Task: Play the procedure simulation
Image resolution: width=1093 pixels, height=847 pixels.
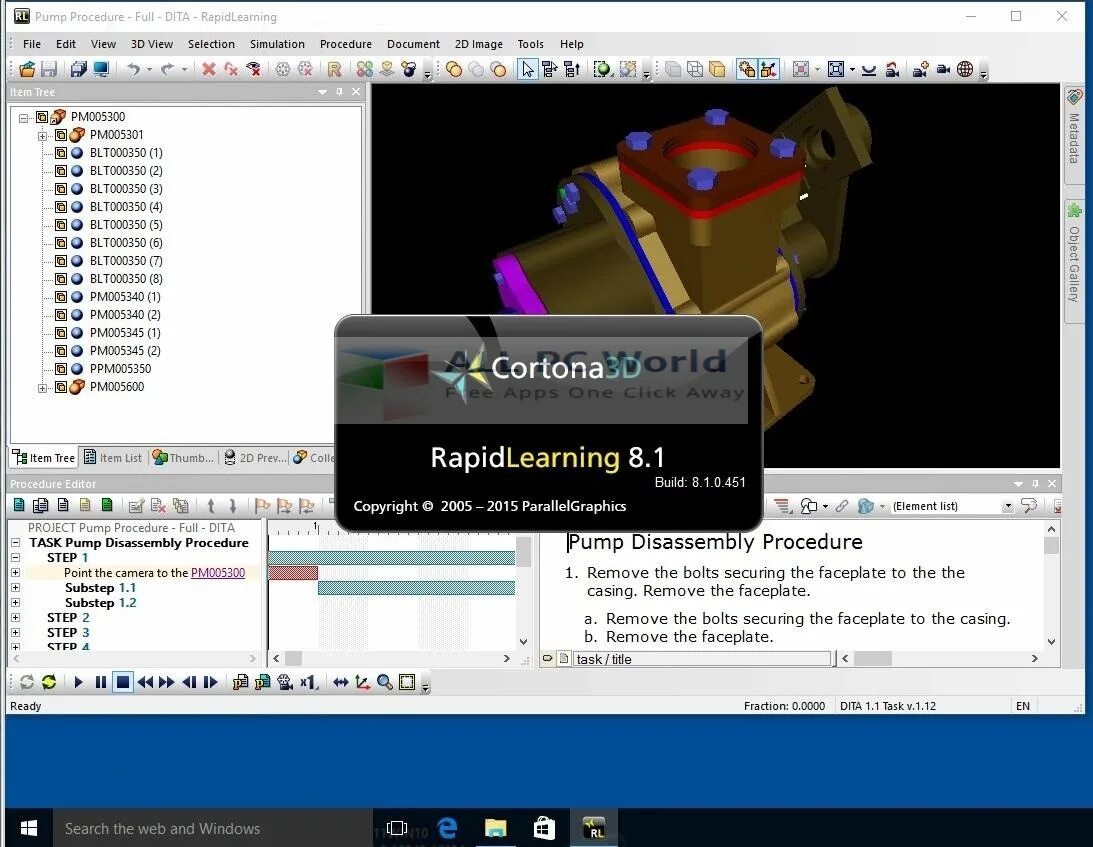Action: 78,682
